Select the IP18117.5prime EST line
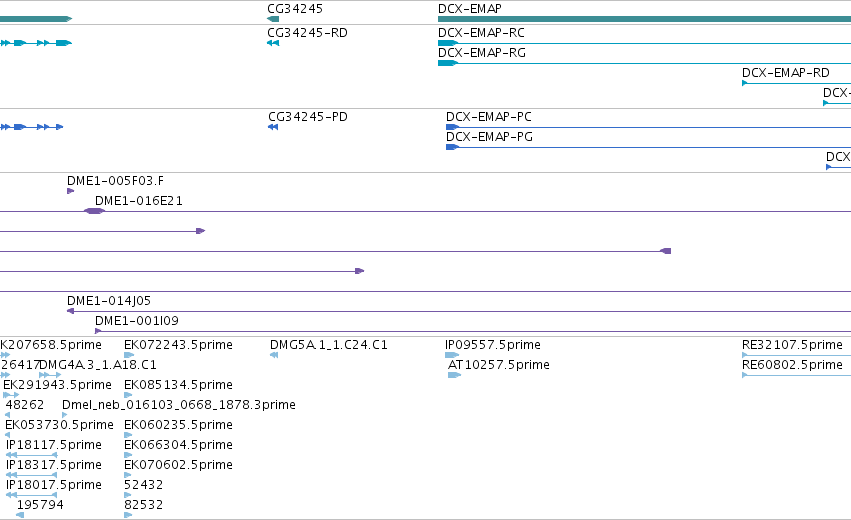Image resolution: width=851 pixels, height=520 pixels. pyautogui.click(x=31, y=455)
